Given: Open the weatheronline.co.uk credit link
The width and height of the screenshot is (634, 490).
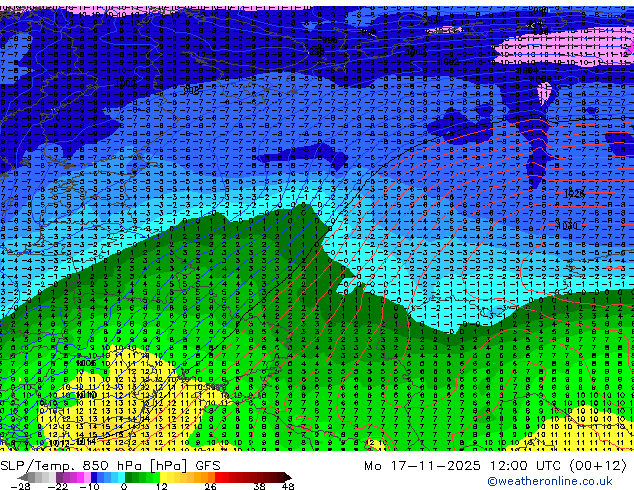Looking at the screenshot, I should [550, 481].
